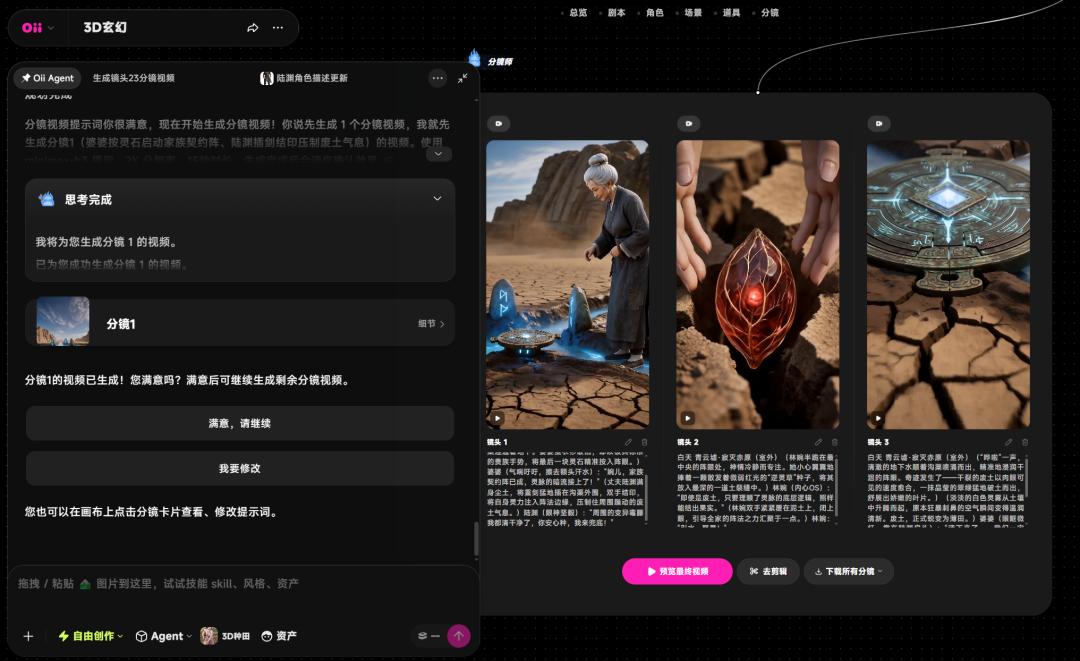Click the chat panel vertical scrollbar

coord(476,539)
